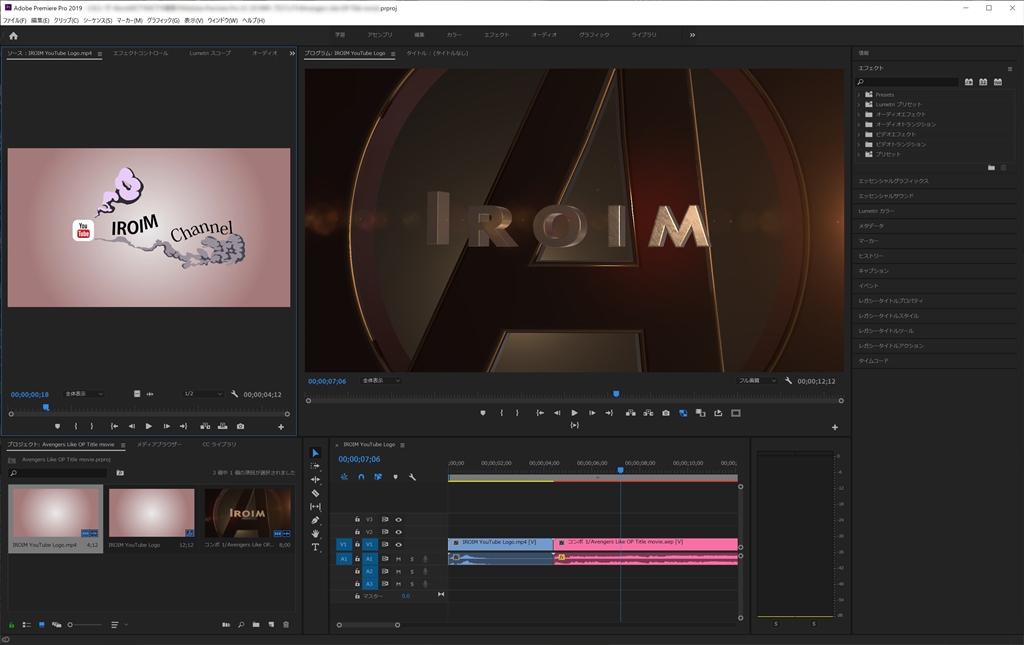This screenshot has width=1024, height=645.
Task: Toggle the lock on track V2
Action: [357, 532]
